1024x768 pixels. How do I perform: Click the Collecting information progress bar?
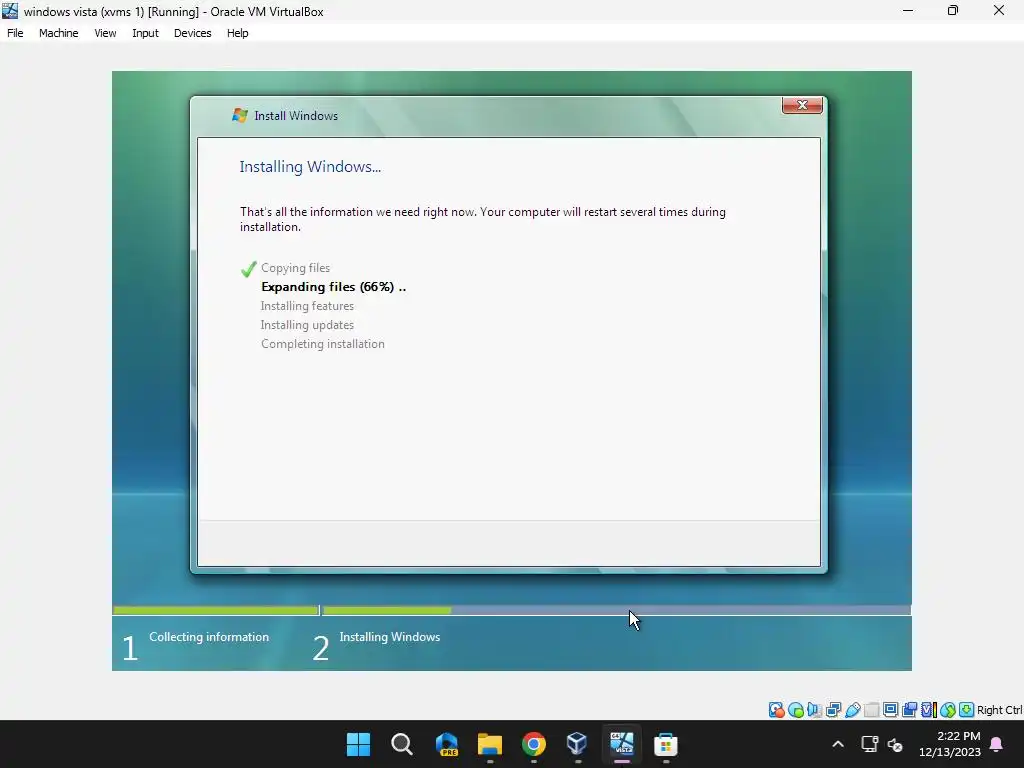coord(216,611)
